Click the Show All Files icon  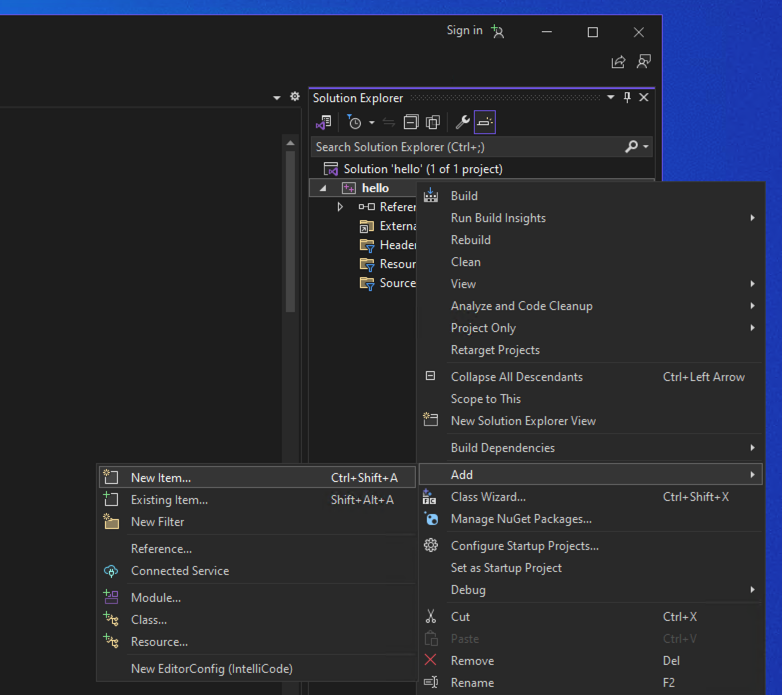coord(433,122)
